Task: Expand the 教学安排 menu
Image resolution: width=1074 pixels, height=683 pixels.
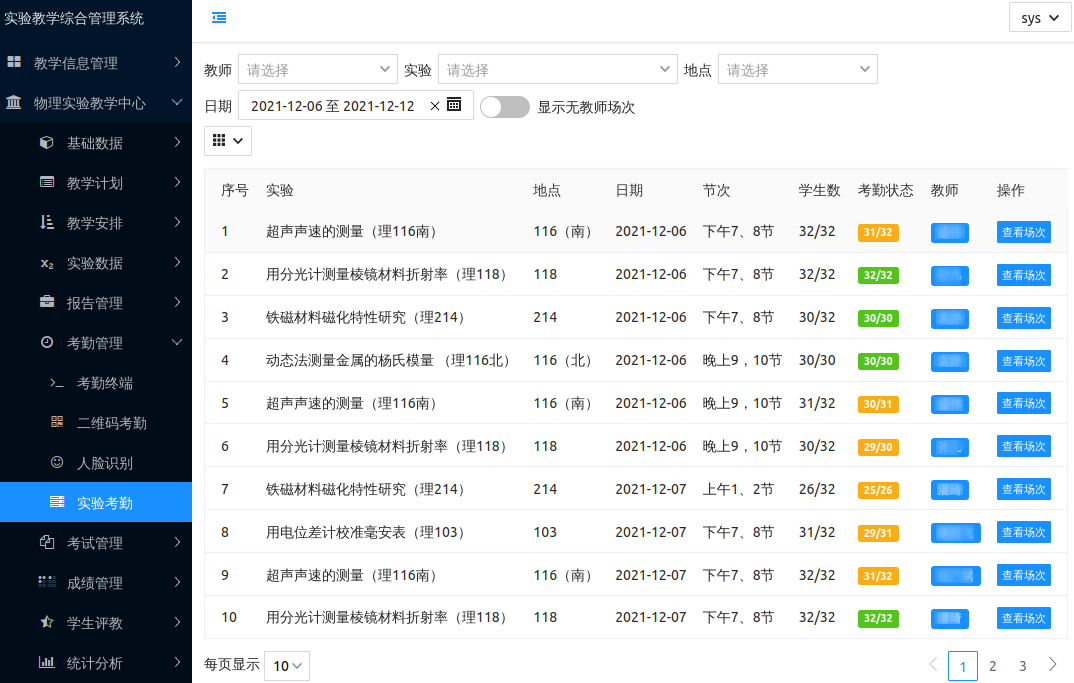Action: tap(95, 223)
